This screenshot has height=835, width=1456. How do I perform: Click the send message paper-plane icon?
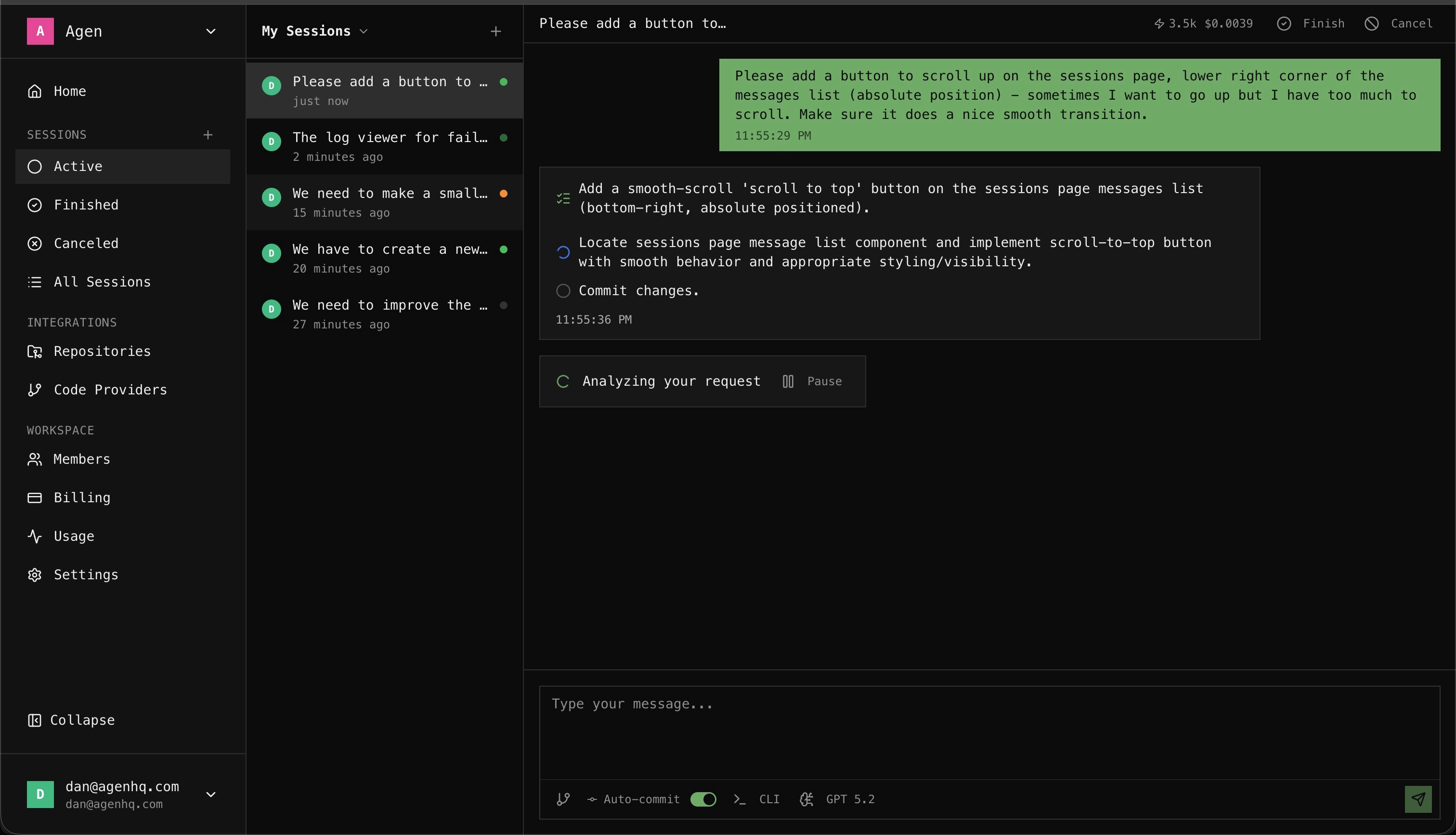click(x=1417, y=799)
